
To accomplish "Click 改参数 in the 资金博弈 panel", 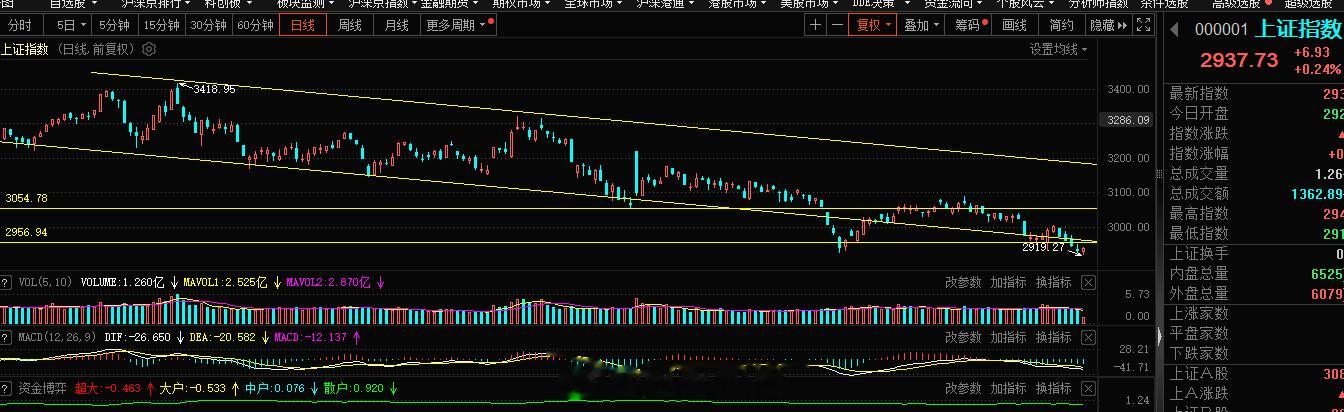I will point(962,388).
